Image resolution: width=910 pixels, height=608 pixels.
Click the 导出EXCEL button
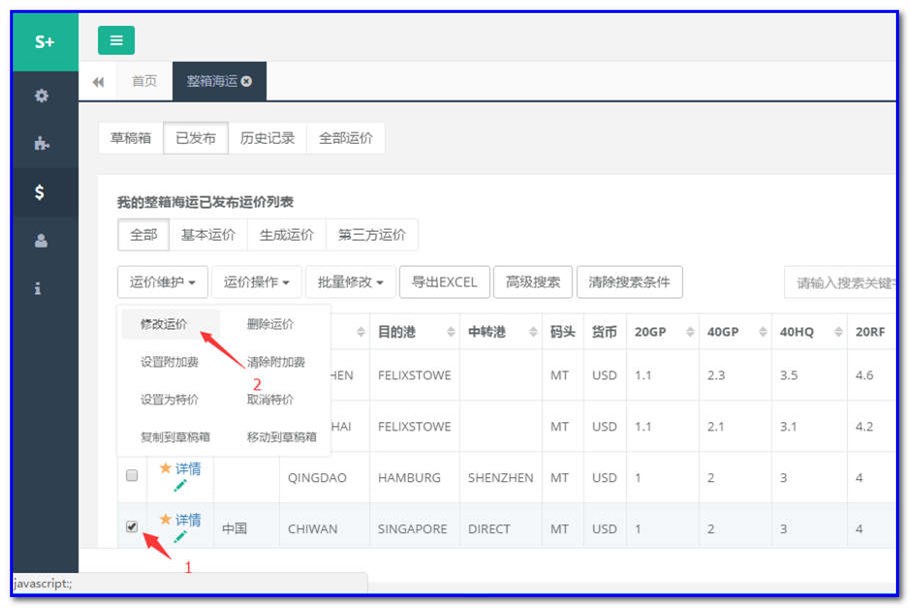pos(444,282)
